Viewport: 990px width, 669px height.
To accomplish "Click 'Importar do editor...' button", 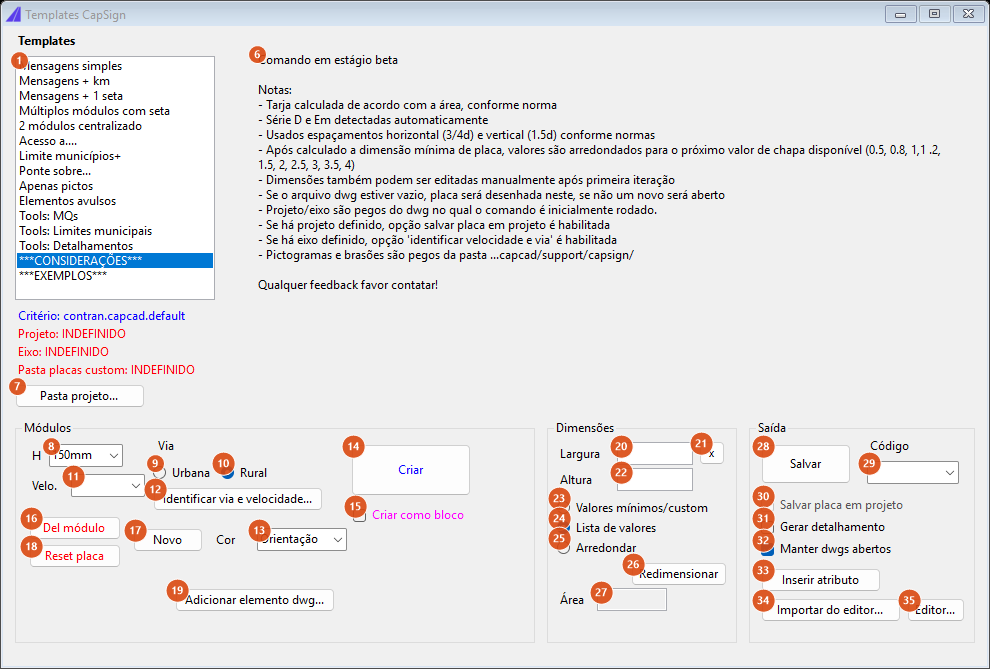I will pyautogui.click(x=830, y=610).
